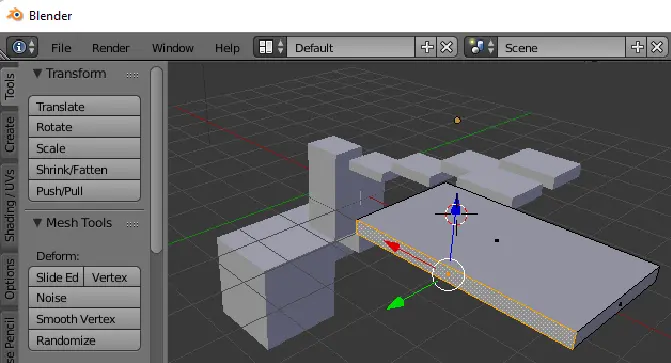
Task: Add a new screen layout with plus
Action: point(426,47)
